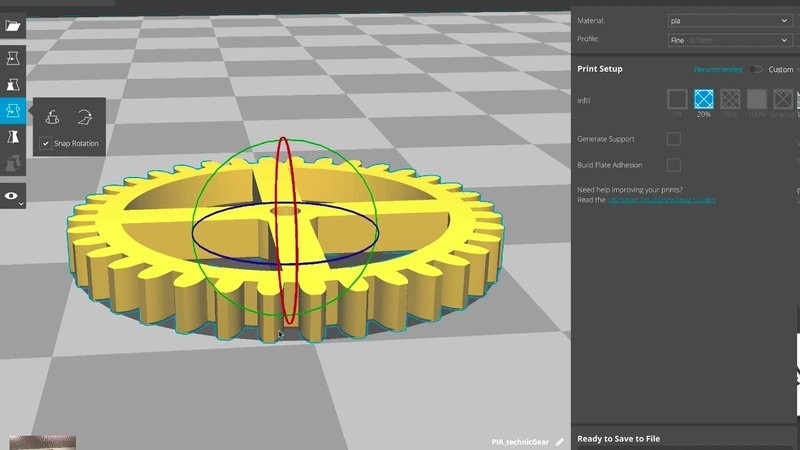
Task: Click the pencil icon to rename job
Action: pos(560,441)
